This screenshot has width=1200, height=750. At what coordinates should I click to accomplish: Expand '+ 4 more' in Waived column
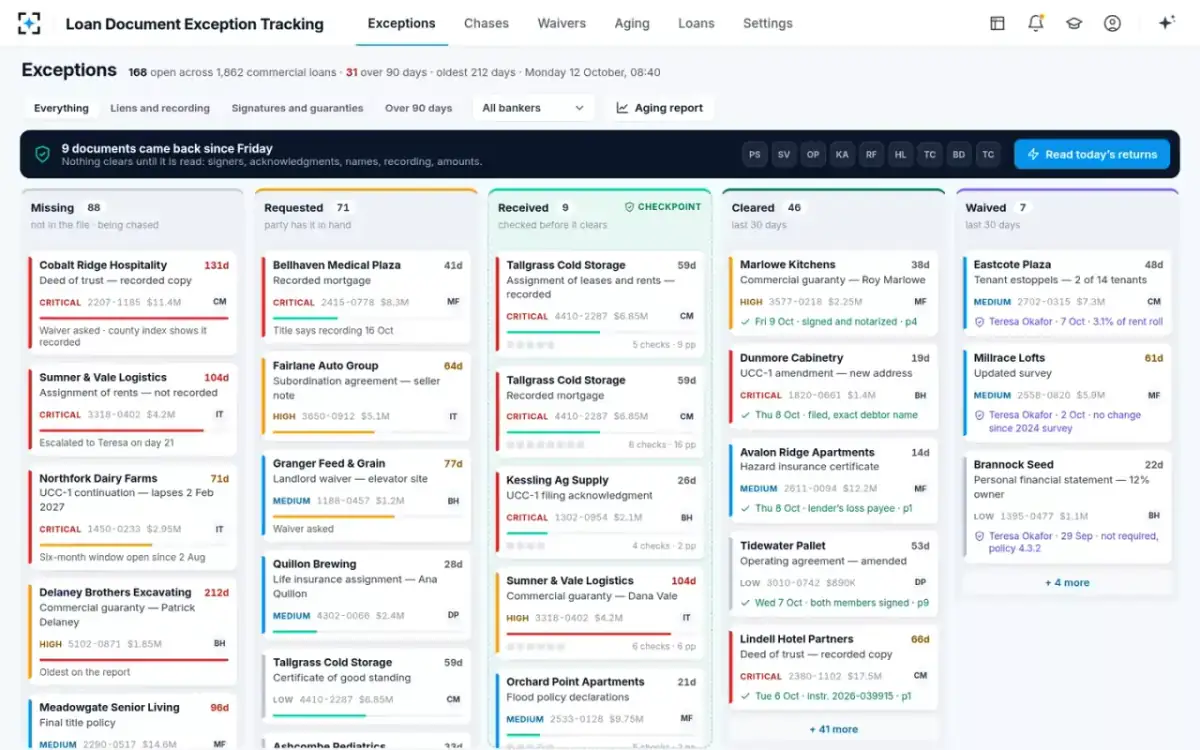1067,582
